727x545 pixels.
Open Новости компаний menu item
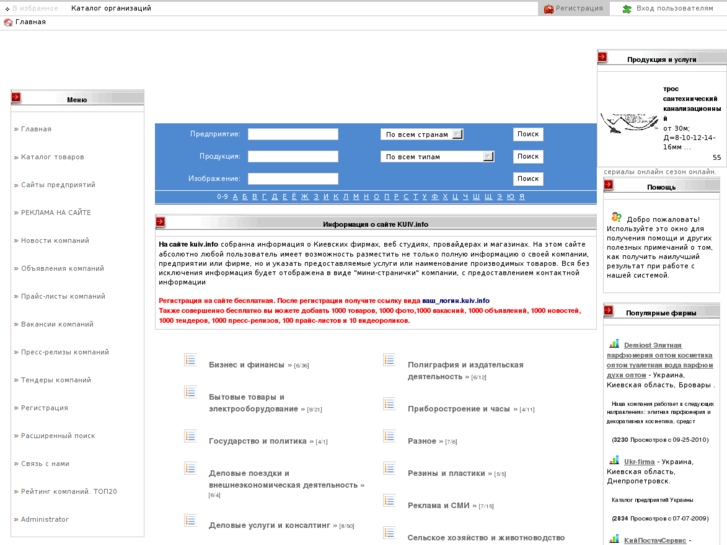pos(55,240)
